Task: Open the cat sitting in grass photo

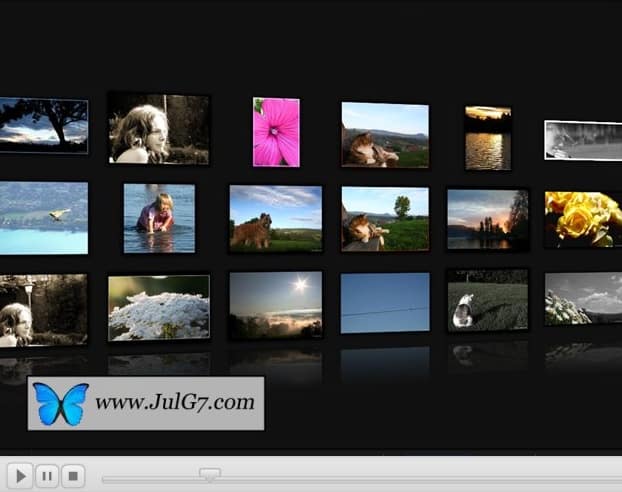Action: click(x=488, y=300)
